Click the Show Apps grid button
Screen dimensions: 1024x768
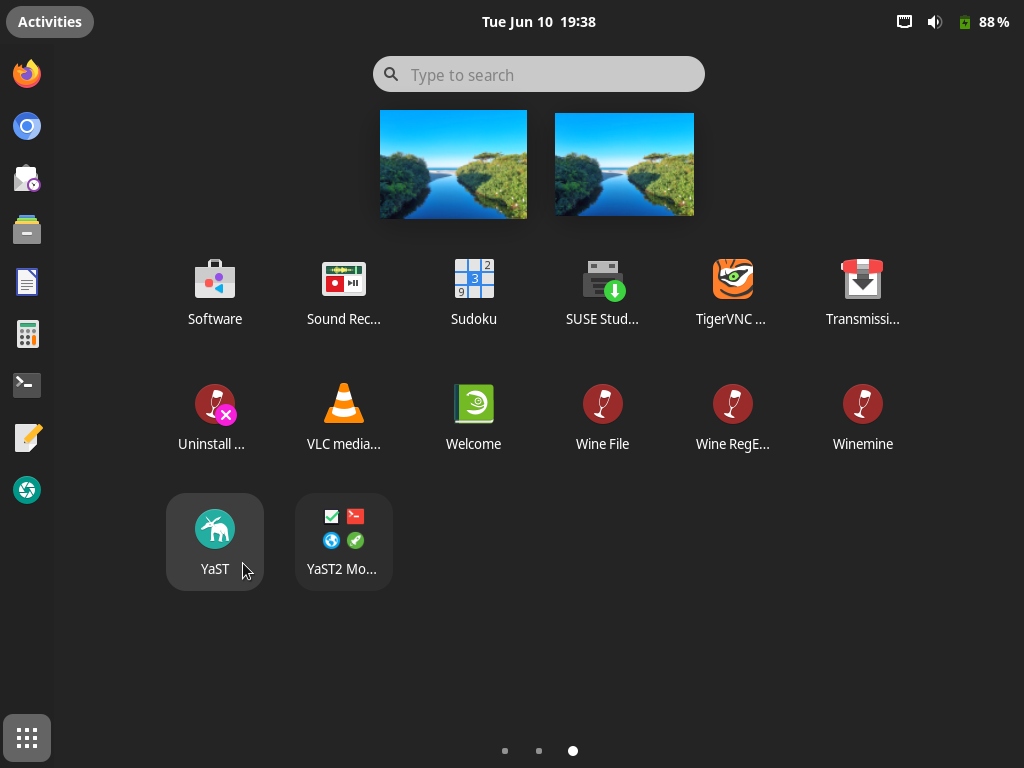(x=27, y=738)
